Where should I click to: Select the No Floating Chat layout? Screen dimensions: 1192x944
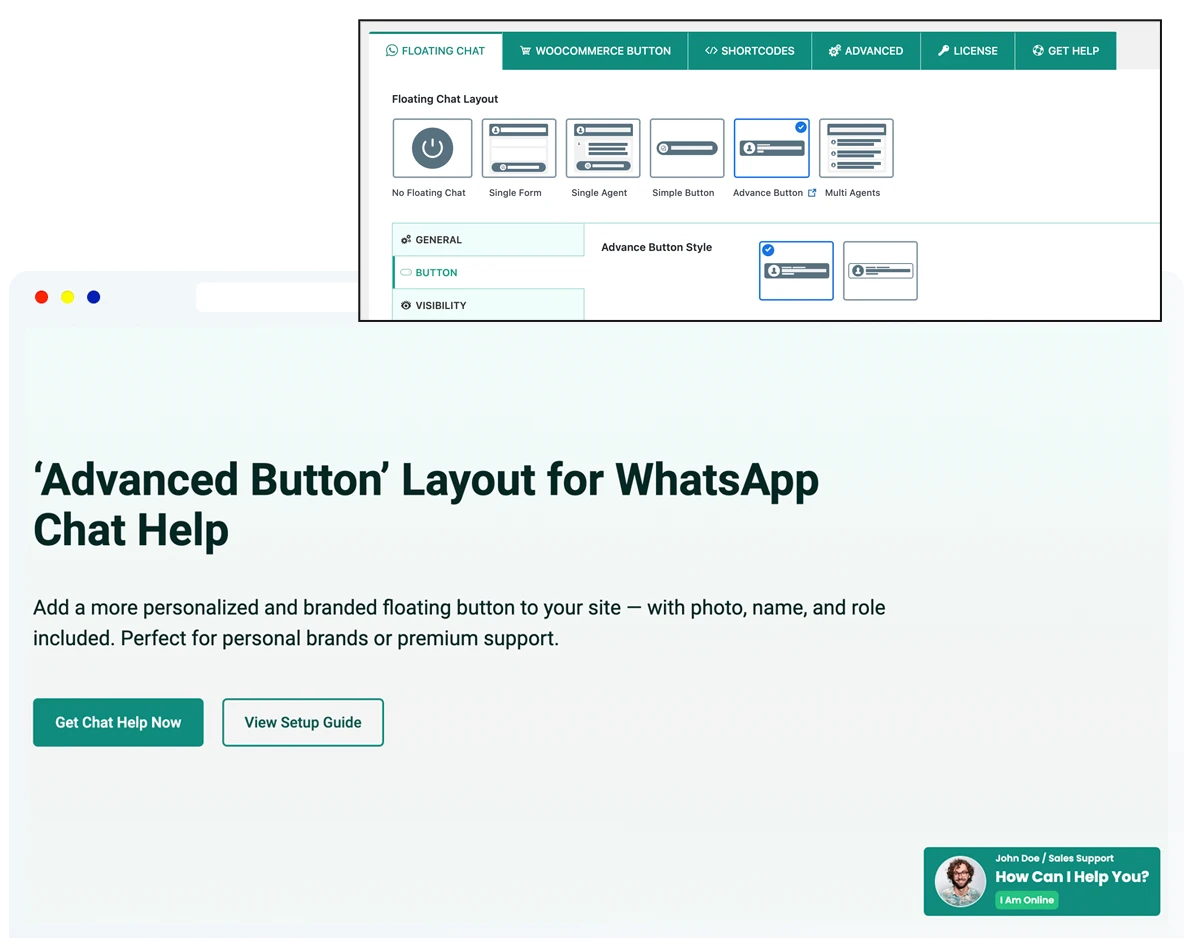(432, 148)
